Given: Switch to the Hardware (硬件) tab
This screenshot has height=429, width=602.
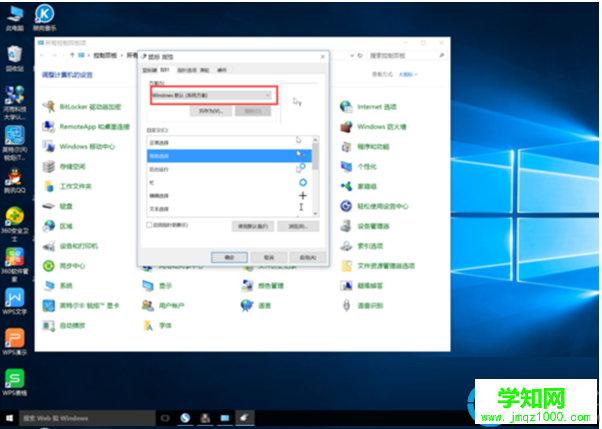Looking at the screenshot, I should coord(222,70).
